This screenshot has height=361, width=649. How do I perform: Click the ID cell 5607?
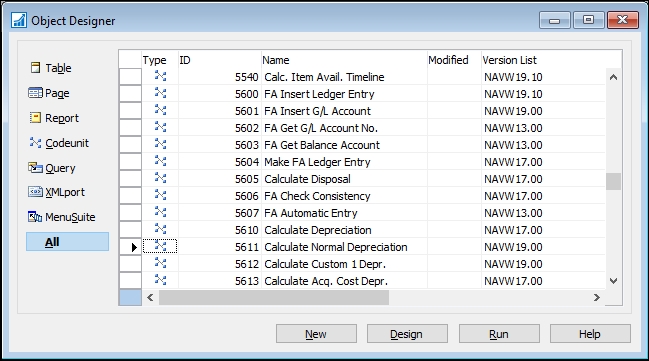220,213
